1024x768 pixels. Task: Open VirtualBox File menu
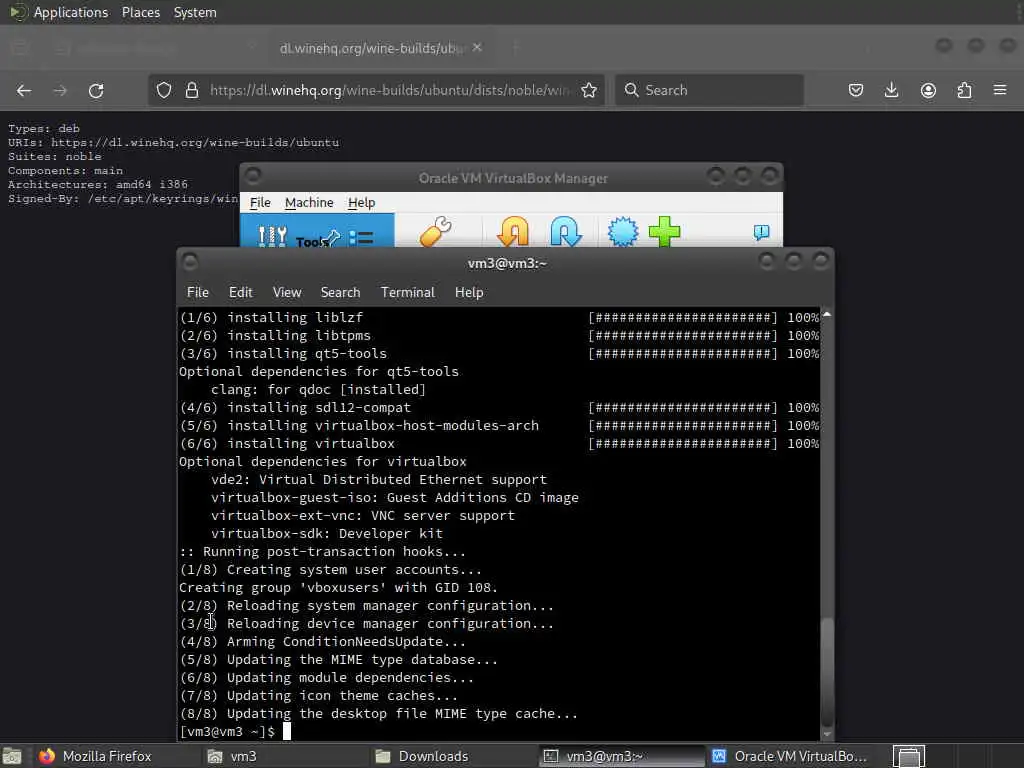(260, 202)
